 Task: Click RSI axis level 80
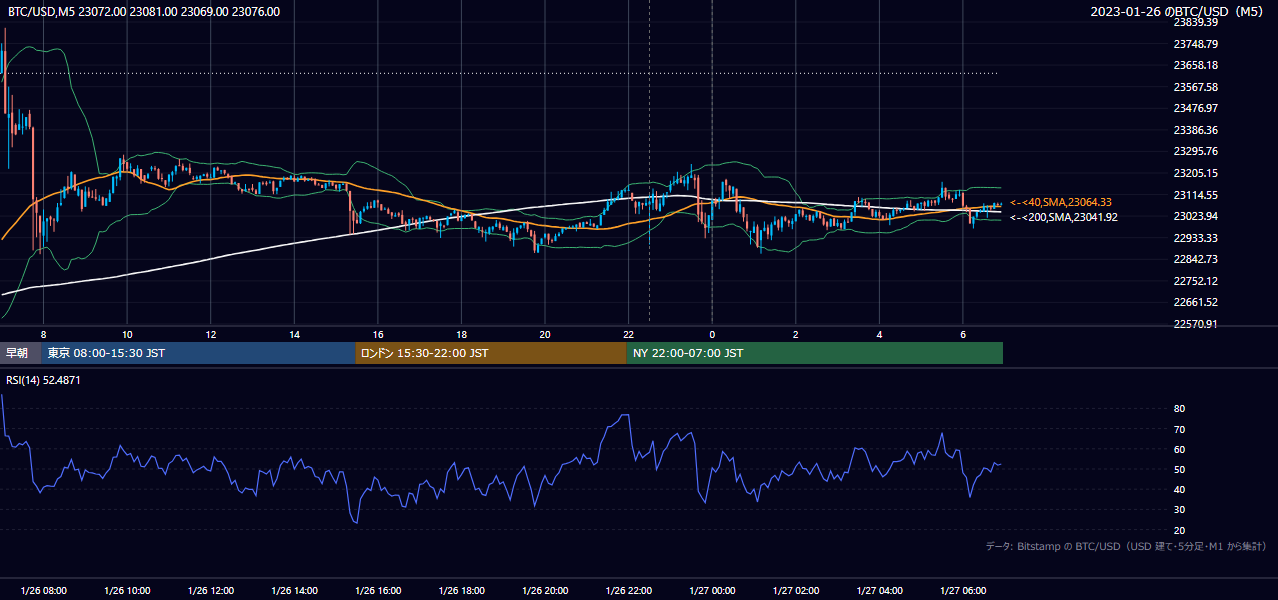pos(1179,409)
